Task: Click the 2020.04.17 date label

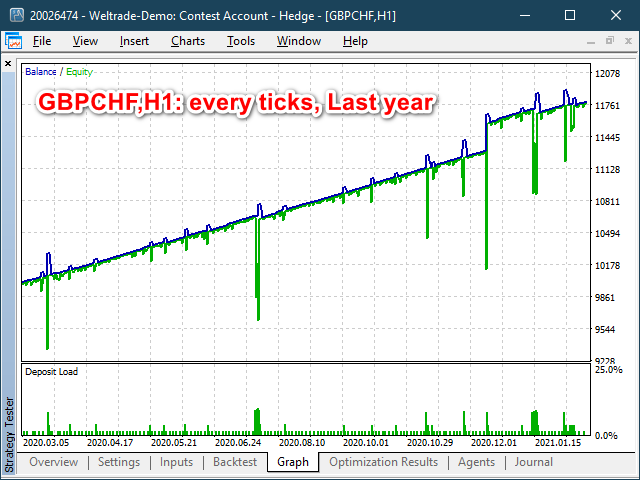Action: [x=110, y=442]
